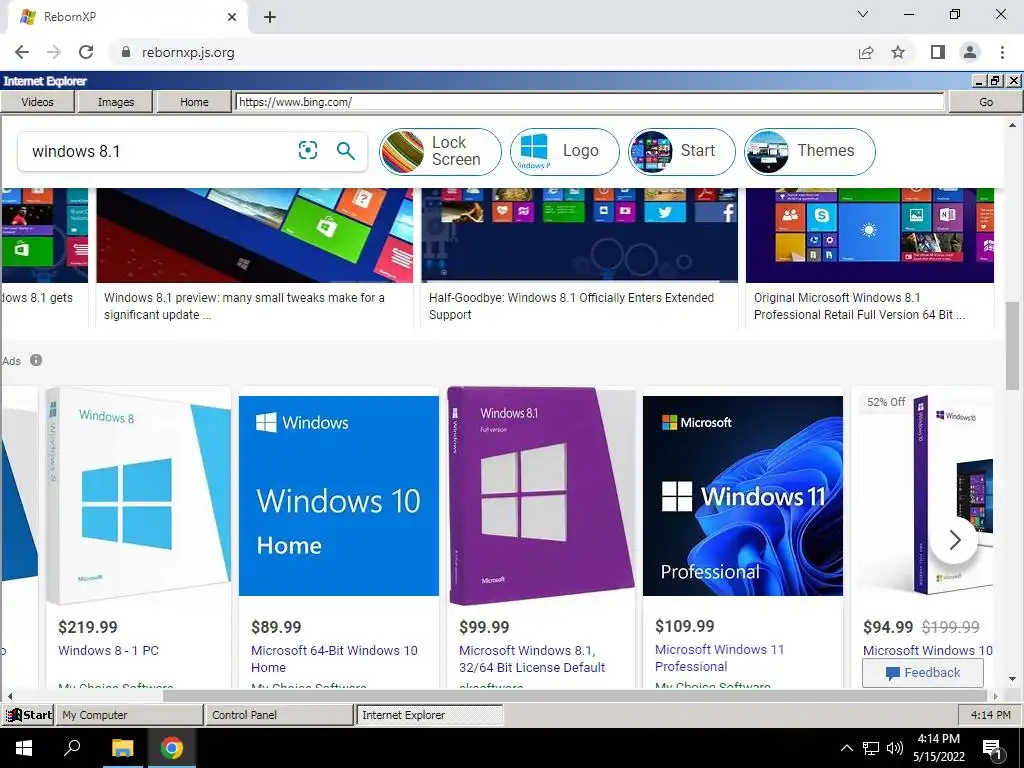Select the Logo suggestion chip
Screen dimensions: 1024x768
coord(564,152)
